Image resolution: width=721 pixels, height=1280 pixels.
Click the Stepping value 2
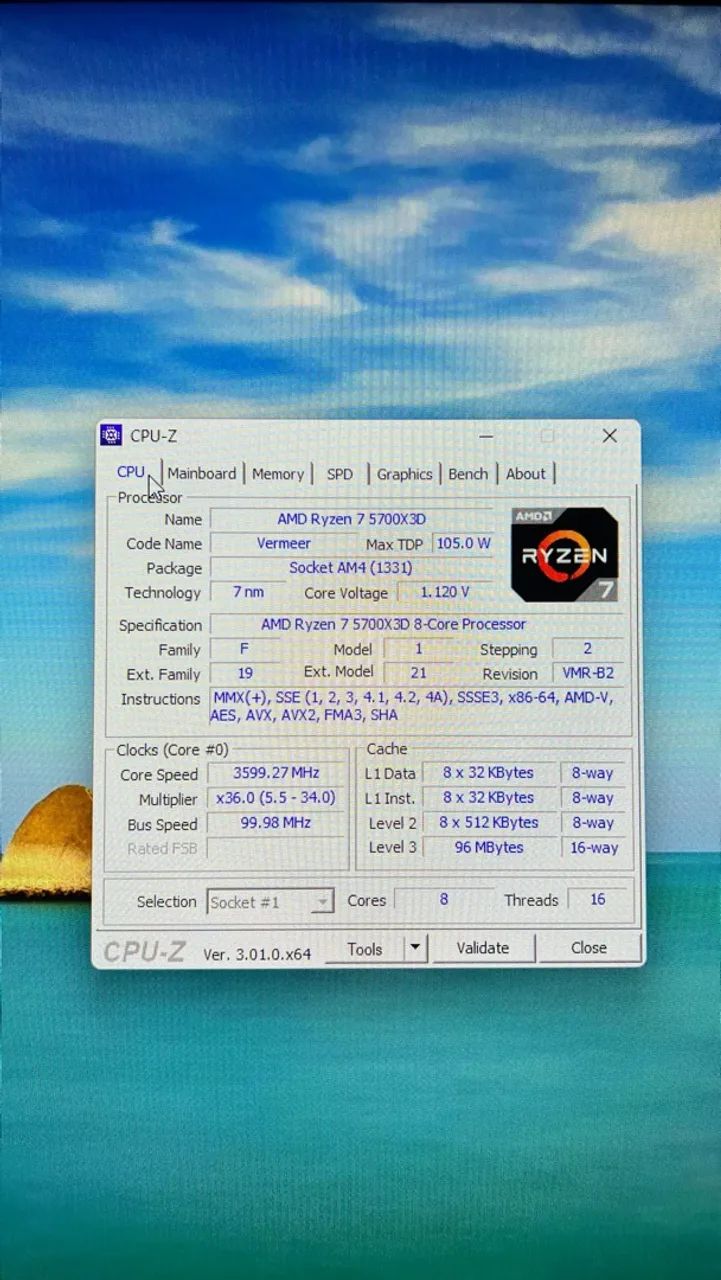pos(588,649)
